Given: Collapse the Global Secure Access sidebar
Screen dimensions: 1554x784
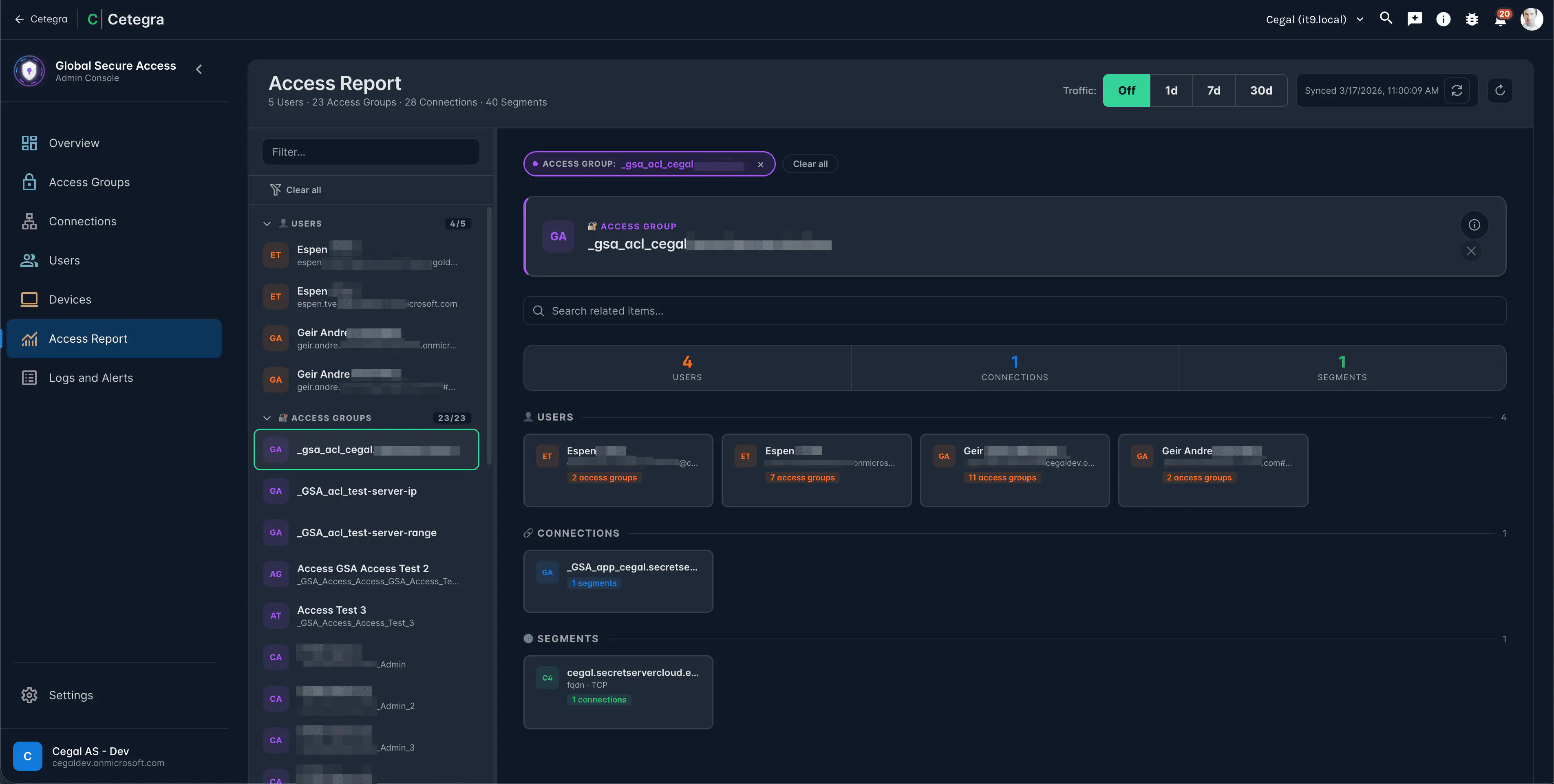Looking at the screenshot, I should coord(199,69).
